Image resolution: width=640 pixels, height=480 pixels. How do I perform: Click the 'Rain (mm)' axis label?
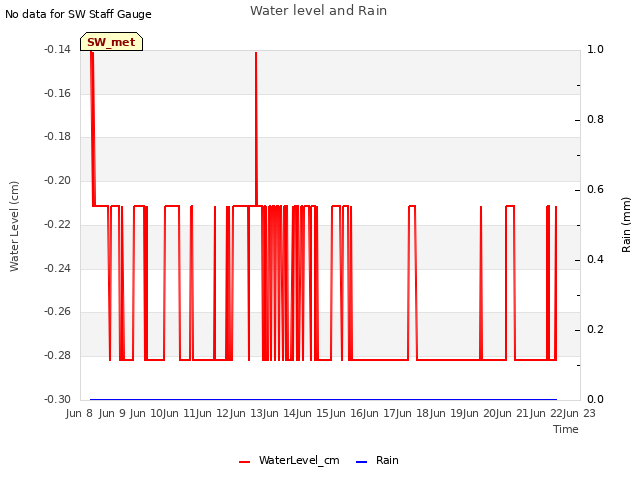click(x=626, y=225)
